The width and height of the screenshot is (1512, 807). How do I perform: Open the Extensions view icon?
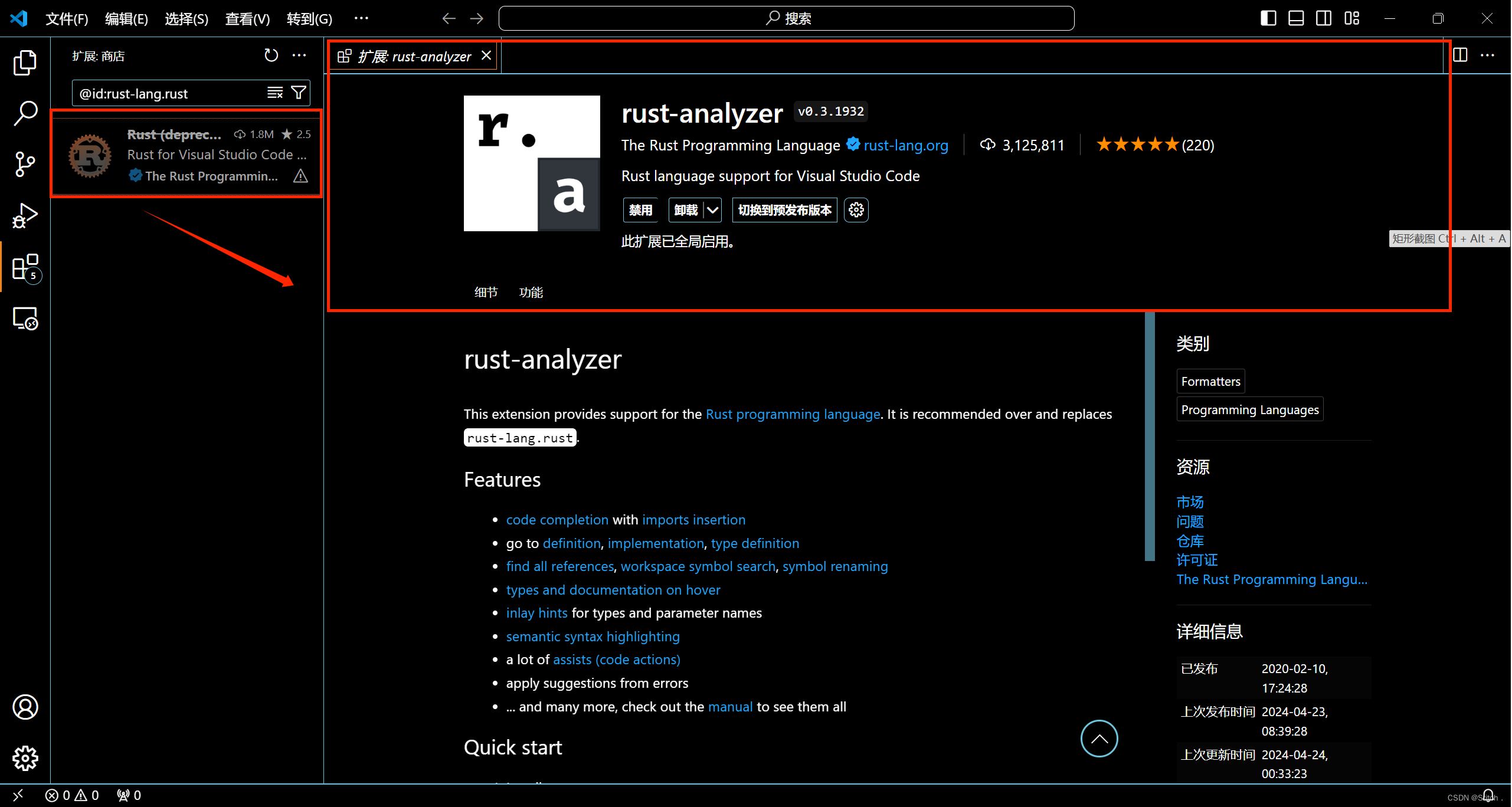(x=26, y=267)
